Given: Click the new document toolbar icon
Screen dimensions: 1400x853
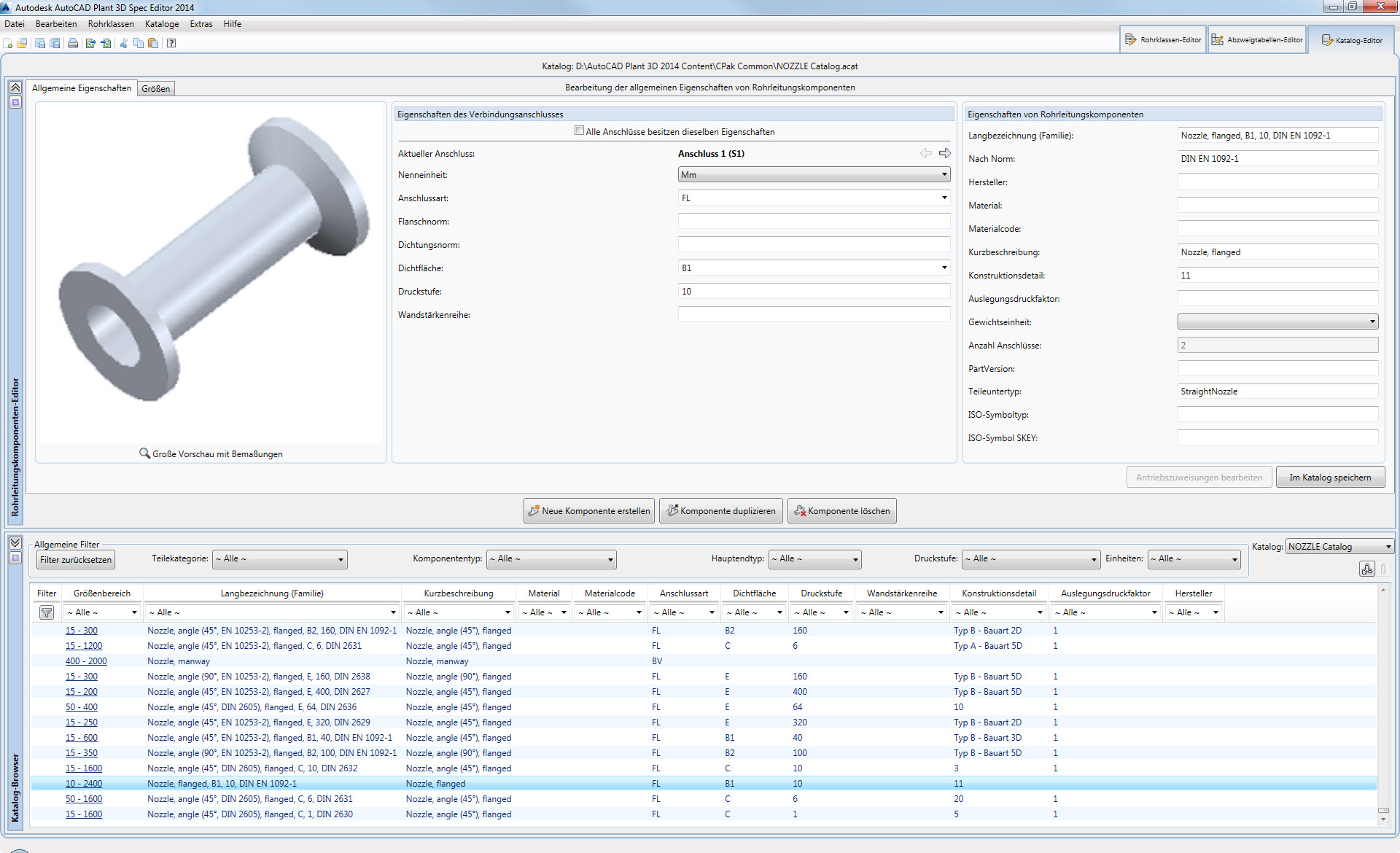Looking at the screenshot, I should click(8, 43).
